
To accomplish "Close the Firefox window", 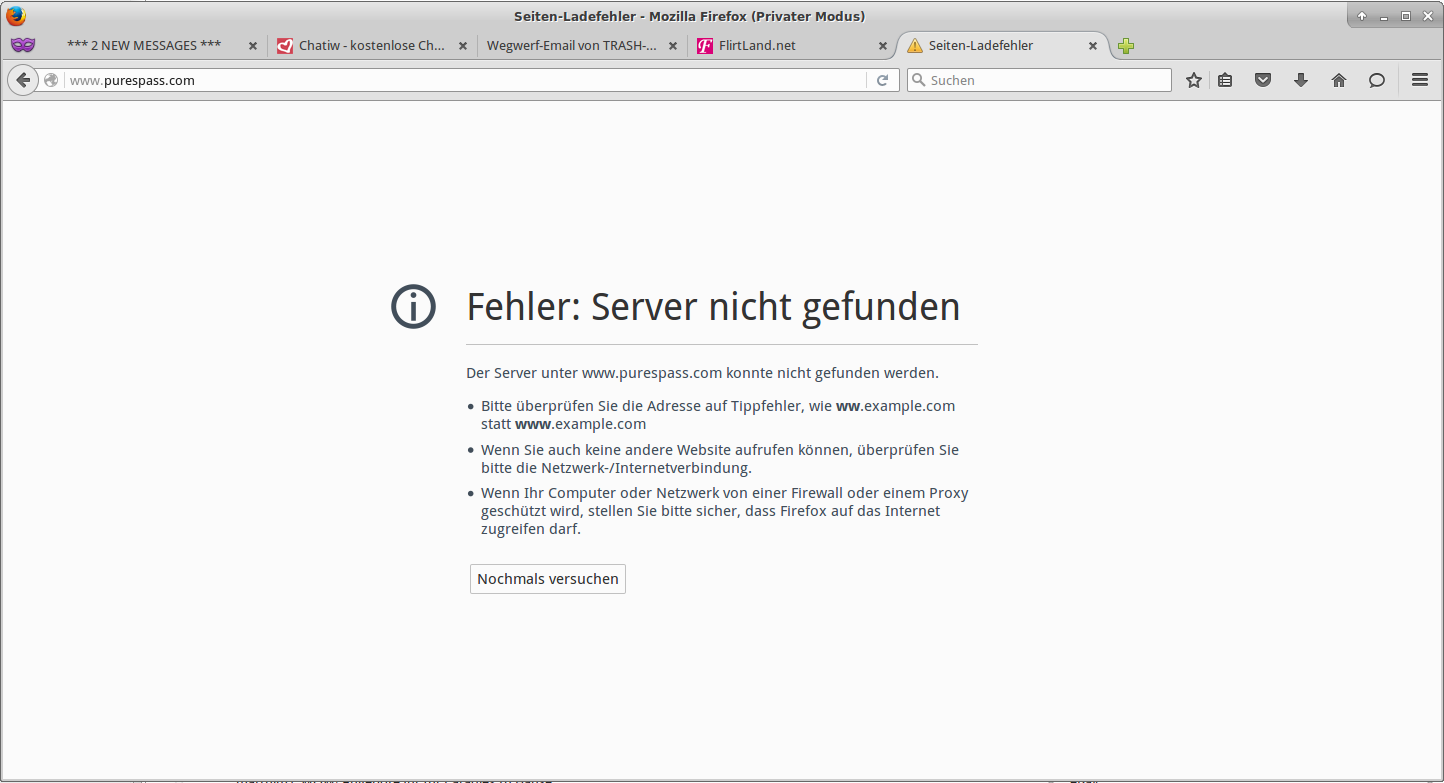I will point(1427,16).
